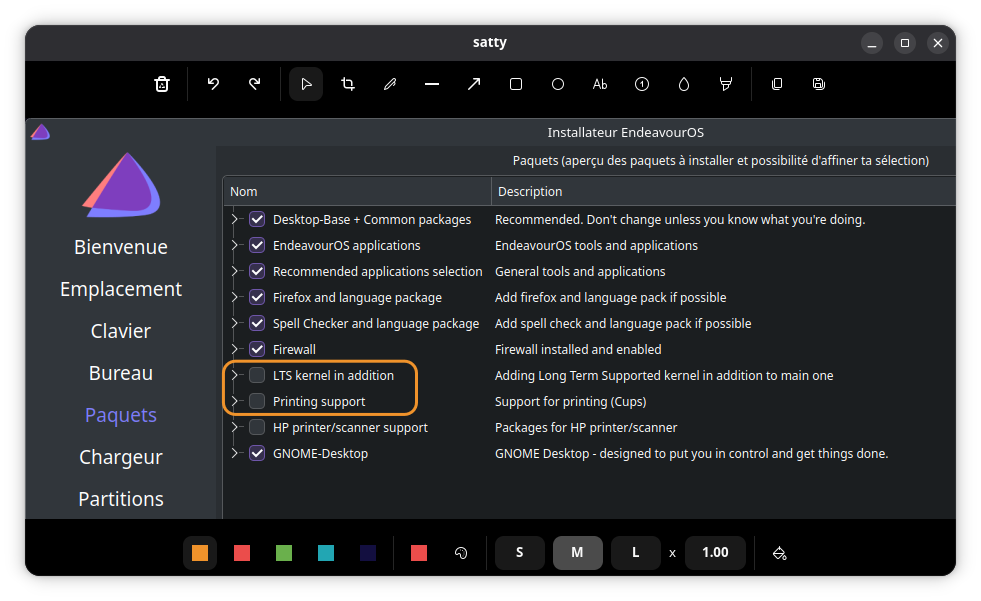Image resolution: width=981 pixels, height=601 pixels.
Task: Expand the GNOME-Desktop package group
Action: (x=236, y=453)
